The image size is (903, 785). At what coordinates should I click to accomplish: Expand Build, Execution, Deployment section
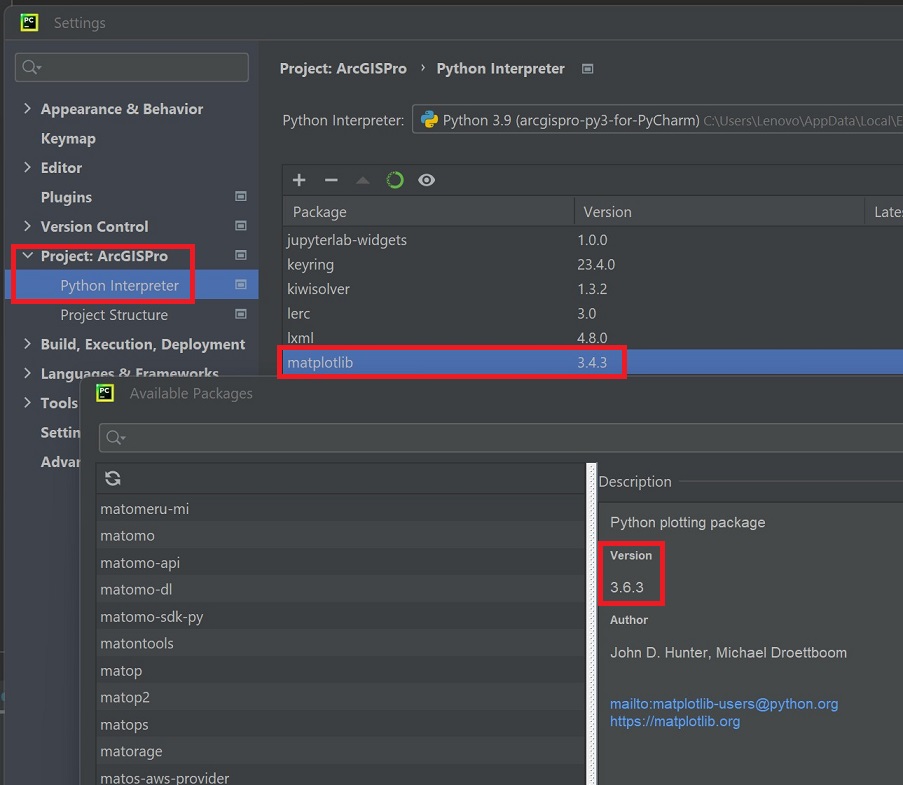coord(27,343)
